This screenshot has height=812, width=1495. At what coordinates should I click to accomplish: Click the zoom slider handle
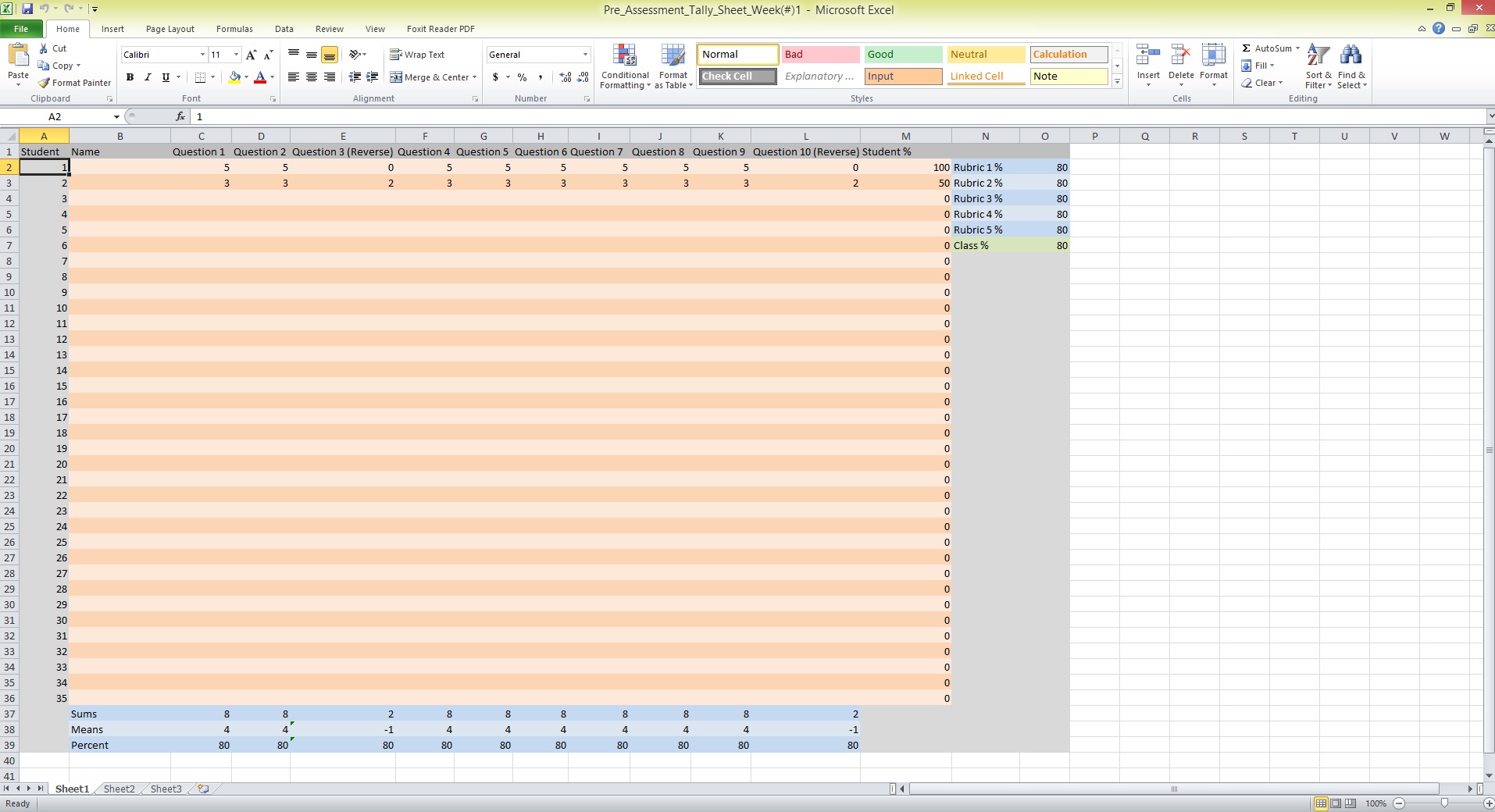1444,803
